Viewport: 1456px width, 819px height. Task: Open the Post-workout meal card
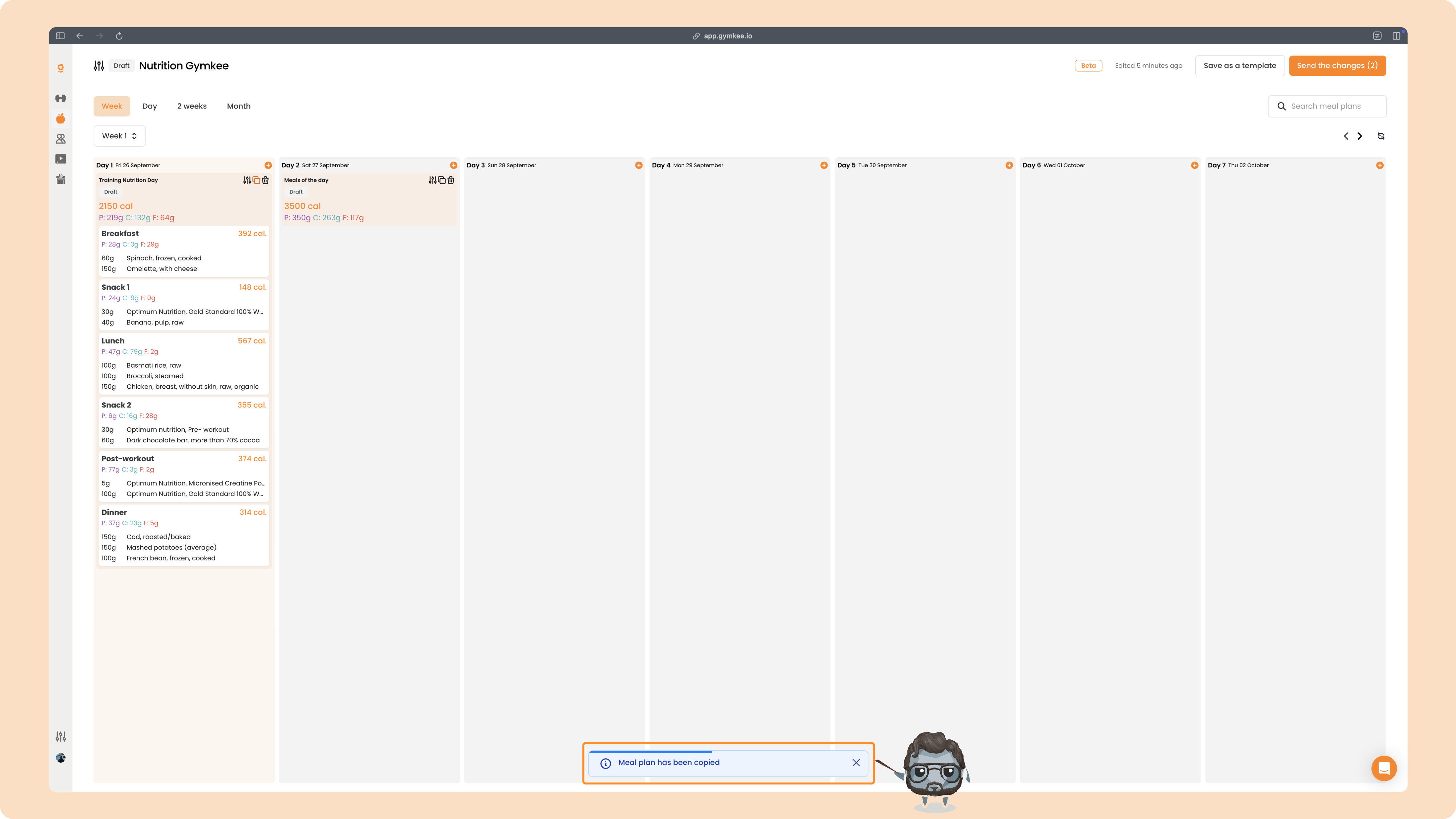[x=184, y=476]
